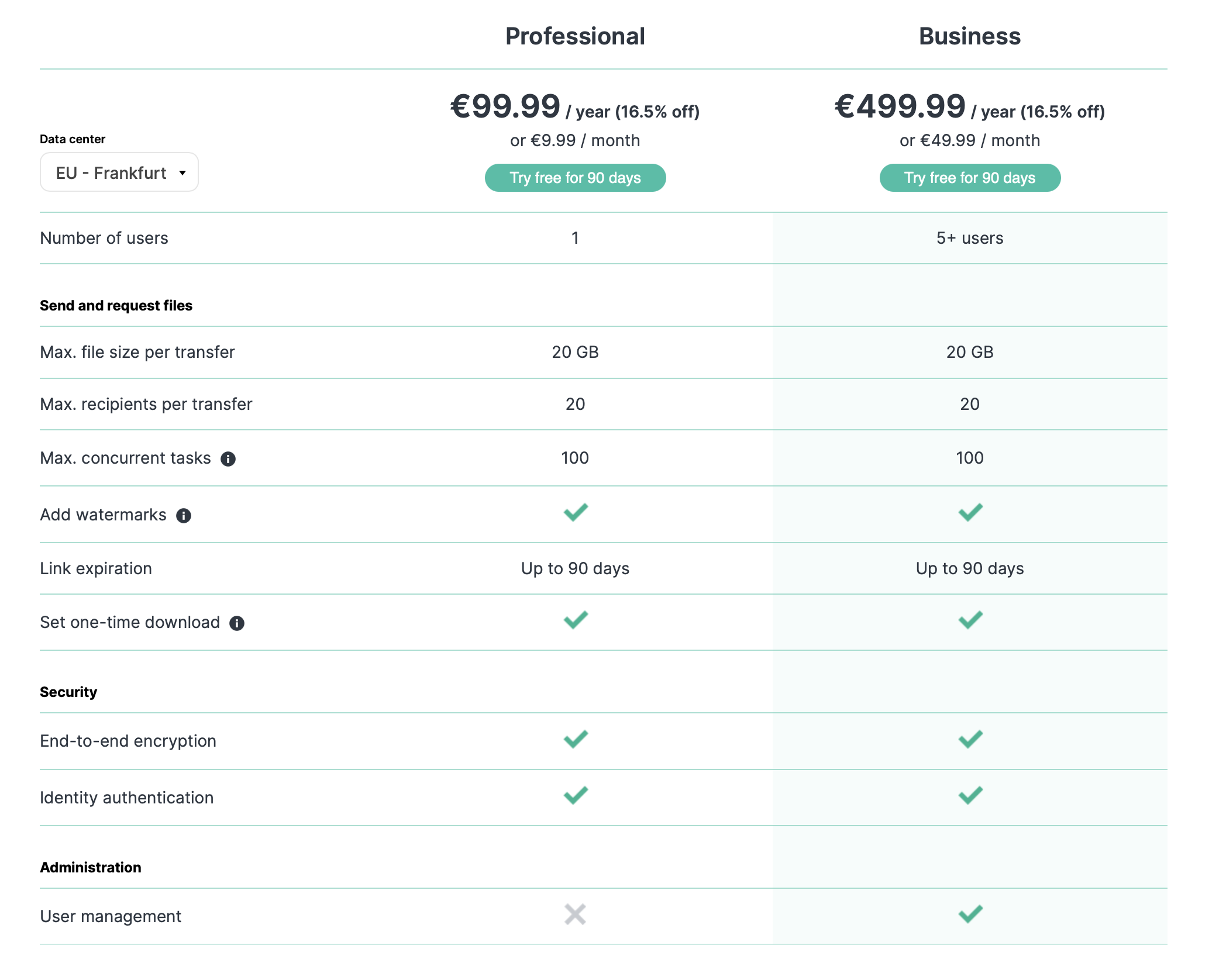Image resolution: width=1226 pixels, height=980 pixels.
Task: Click Business checkmark for User management
Action: [970, 914]
